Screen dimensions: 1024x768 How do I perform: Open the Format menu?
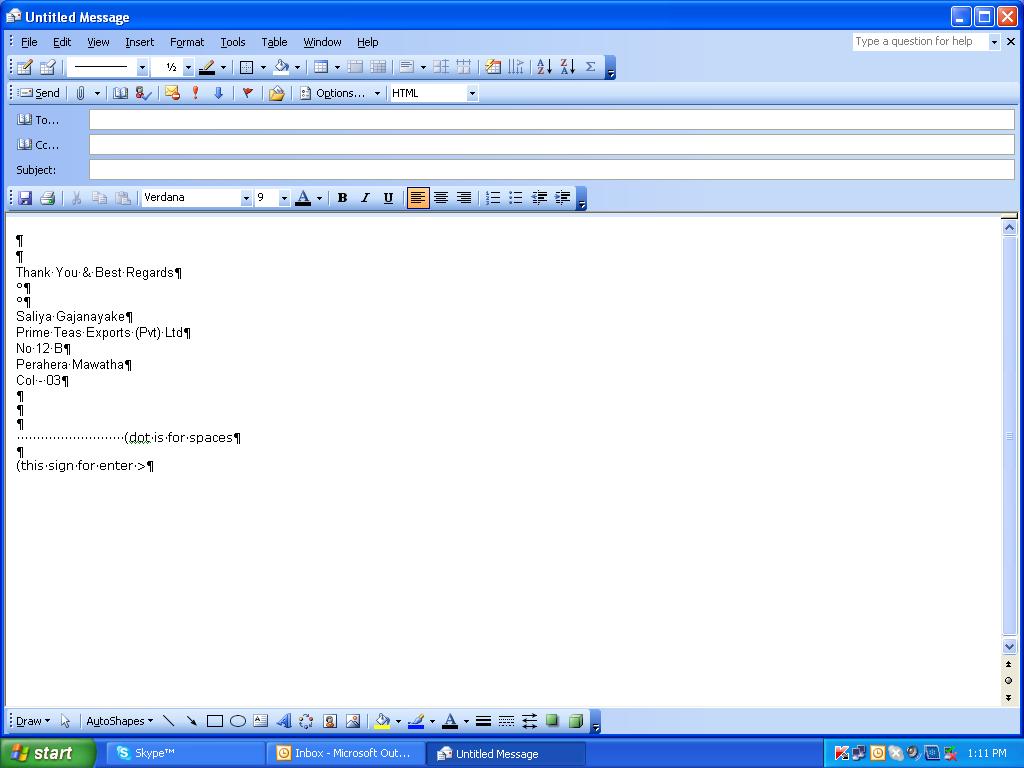click(x=187, y=42)
